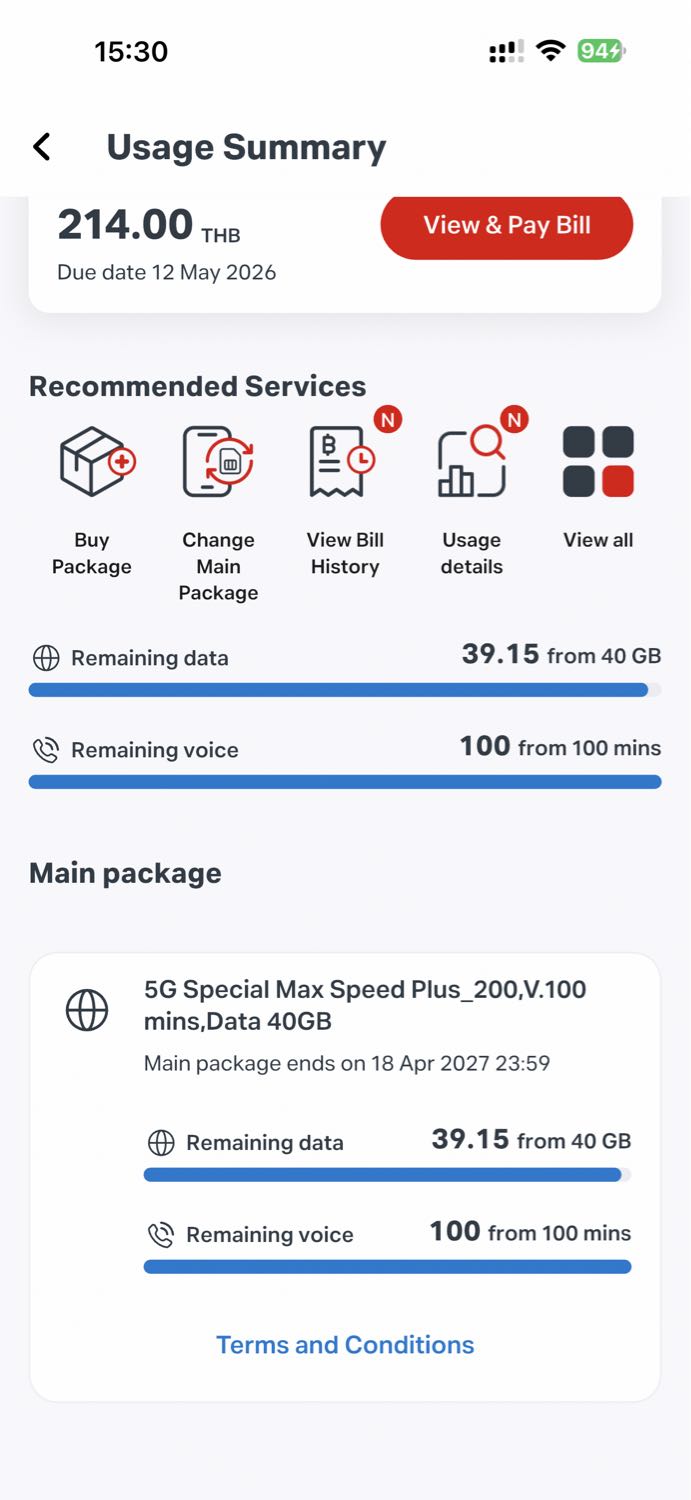Viewport: 691px width, 1500px height.
Task: Tap the Recommended Services heading
Action: tap(197, 386)
